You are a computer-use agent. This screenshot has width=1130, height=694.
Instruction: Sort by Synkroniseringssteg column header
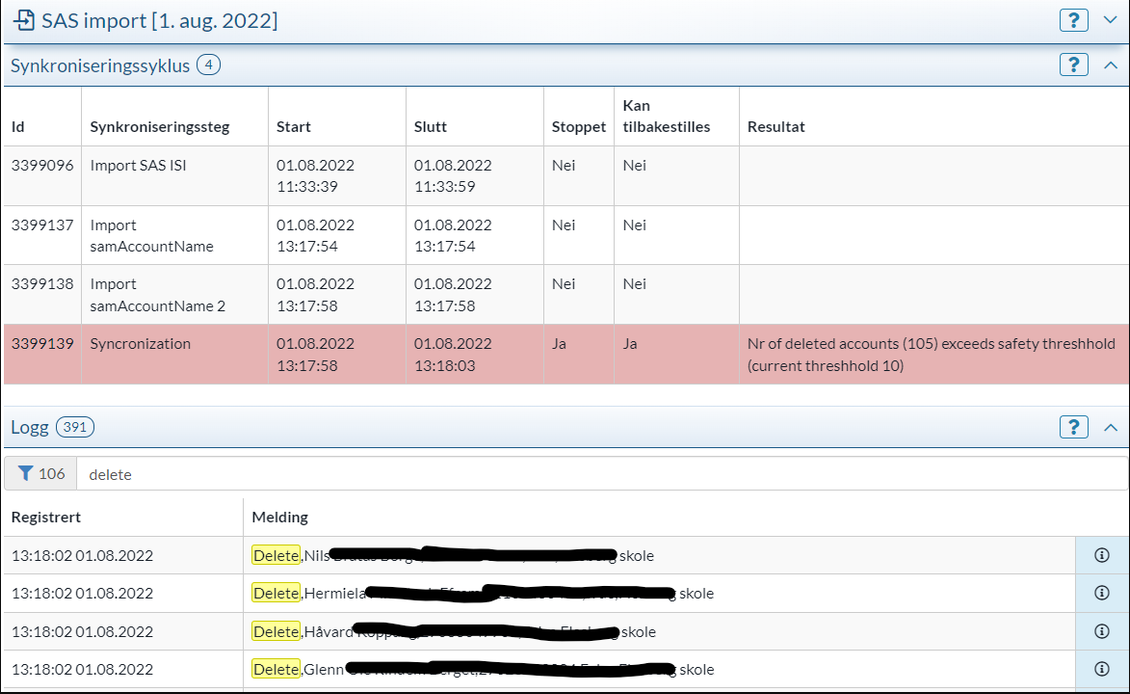tap(159, 127)
